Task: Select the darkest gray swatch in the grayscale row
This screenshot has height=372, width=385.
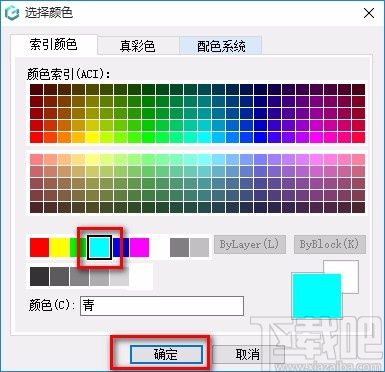Action: (39, 276)
